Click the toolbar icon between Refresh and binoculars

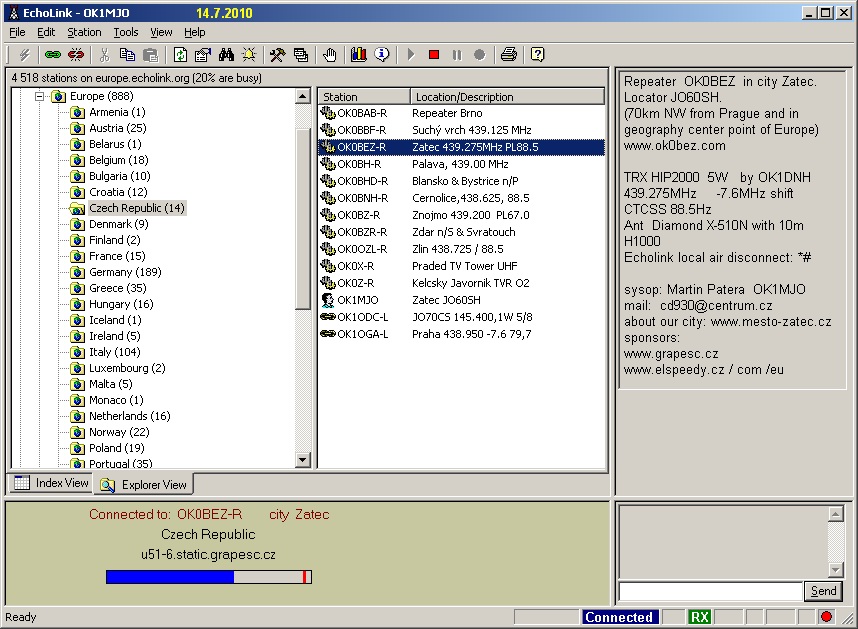tap(203, 55)
